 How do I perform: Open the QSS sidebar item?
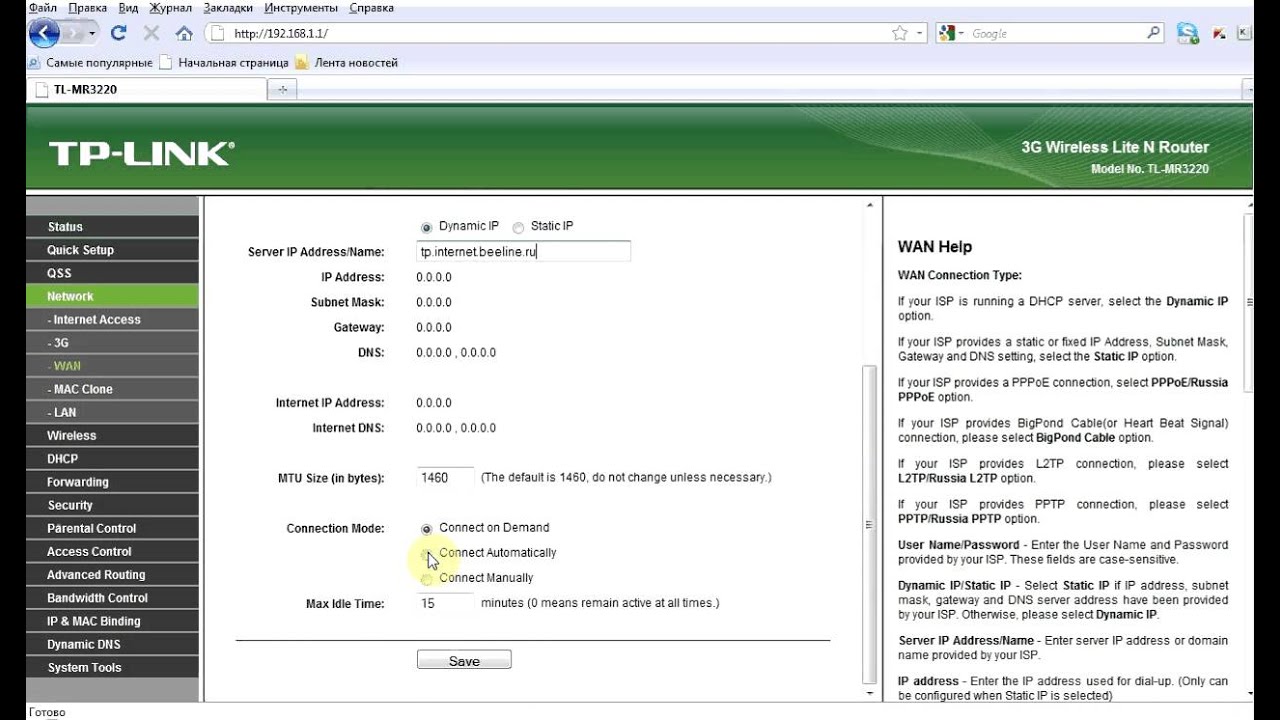click(112, 273)
